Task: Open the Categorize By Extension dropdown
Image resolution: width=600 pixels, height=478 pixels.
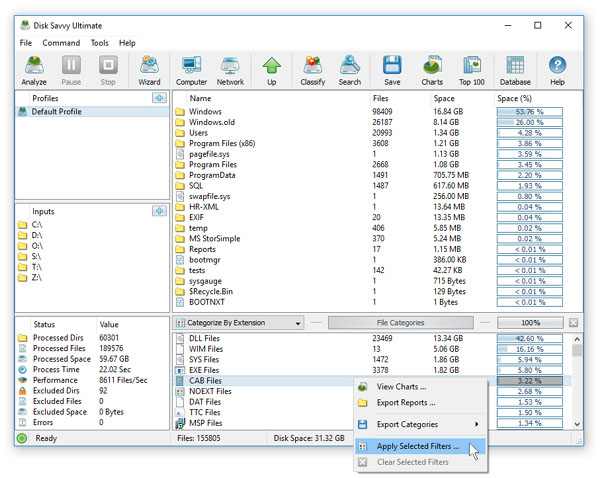Action: tap(238, 324)
